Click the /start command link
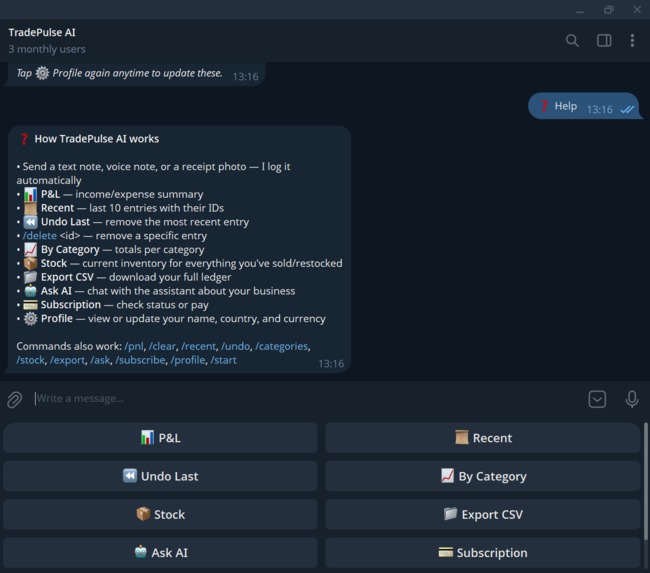The height and width of the screenshot is (573, 650). coord(223,360)
